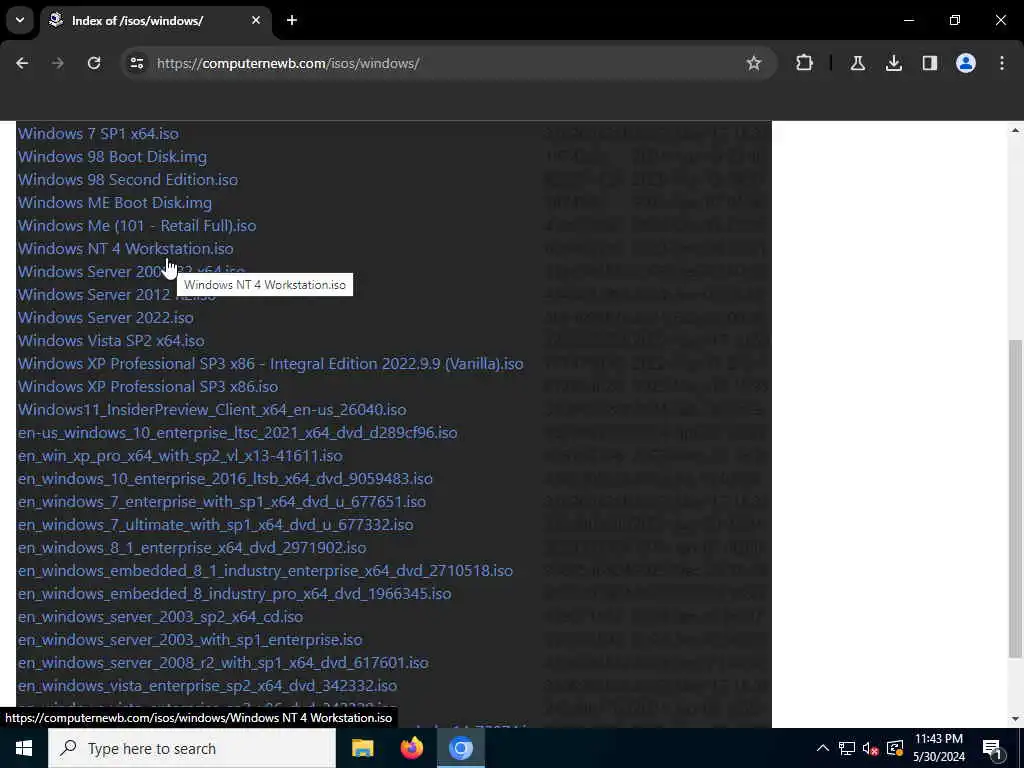Open the 11:43 PM clock and date
The width and height of the screenshot is (1024, 768).
938,748
